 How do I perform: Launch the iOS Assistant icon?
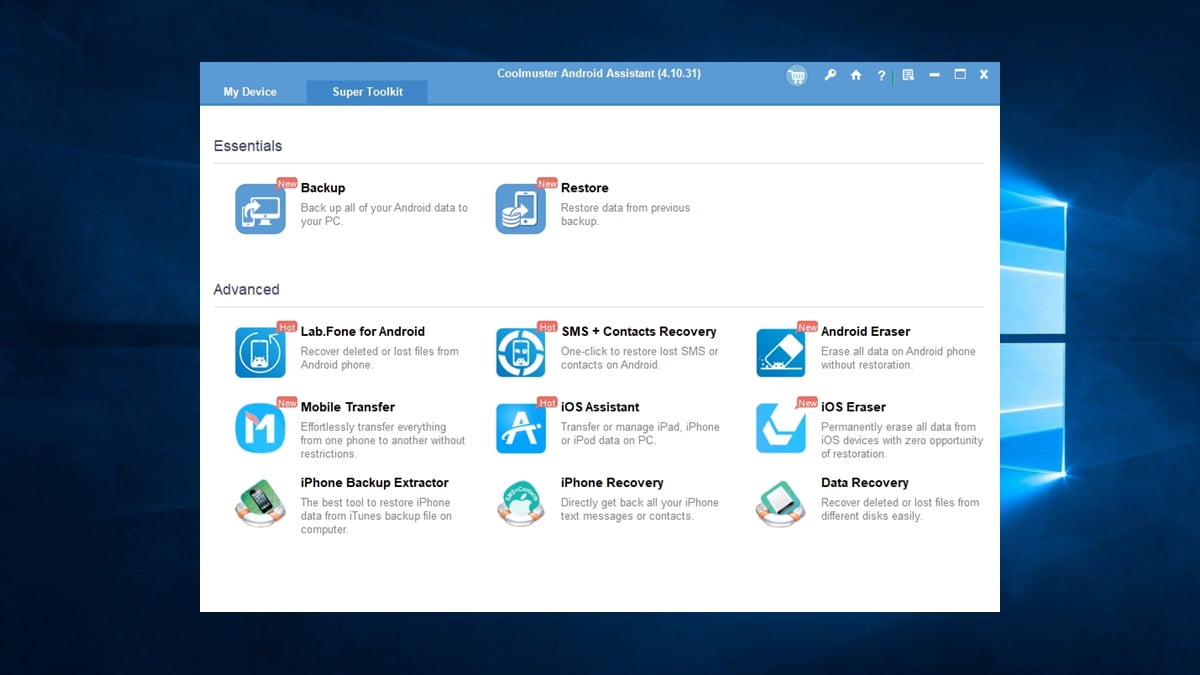point(520,428)
